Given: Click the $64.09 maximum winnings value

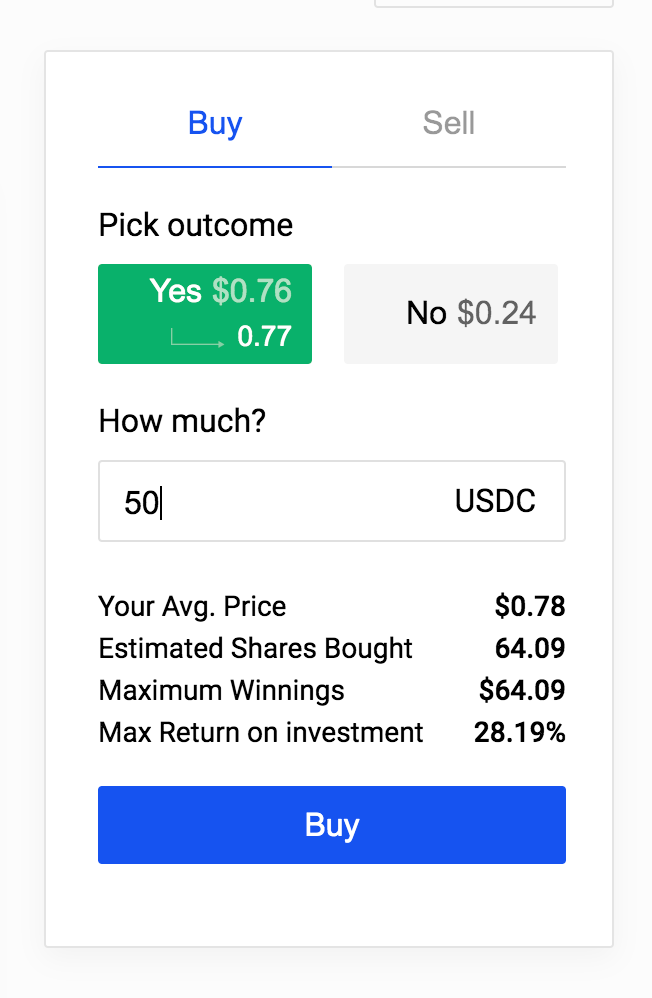Looking at the screenshot, I should pyautogui.click(x=522, y=690).
